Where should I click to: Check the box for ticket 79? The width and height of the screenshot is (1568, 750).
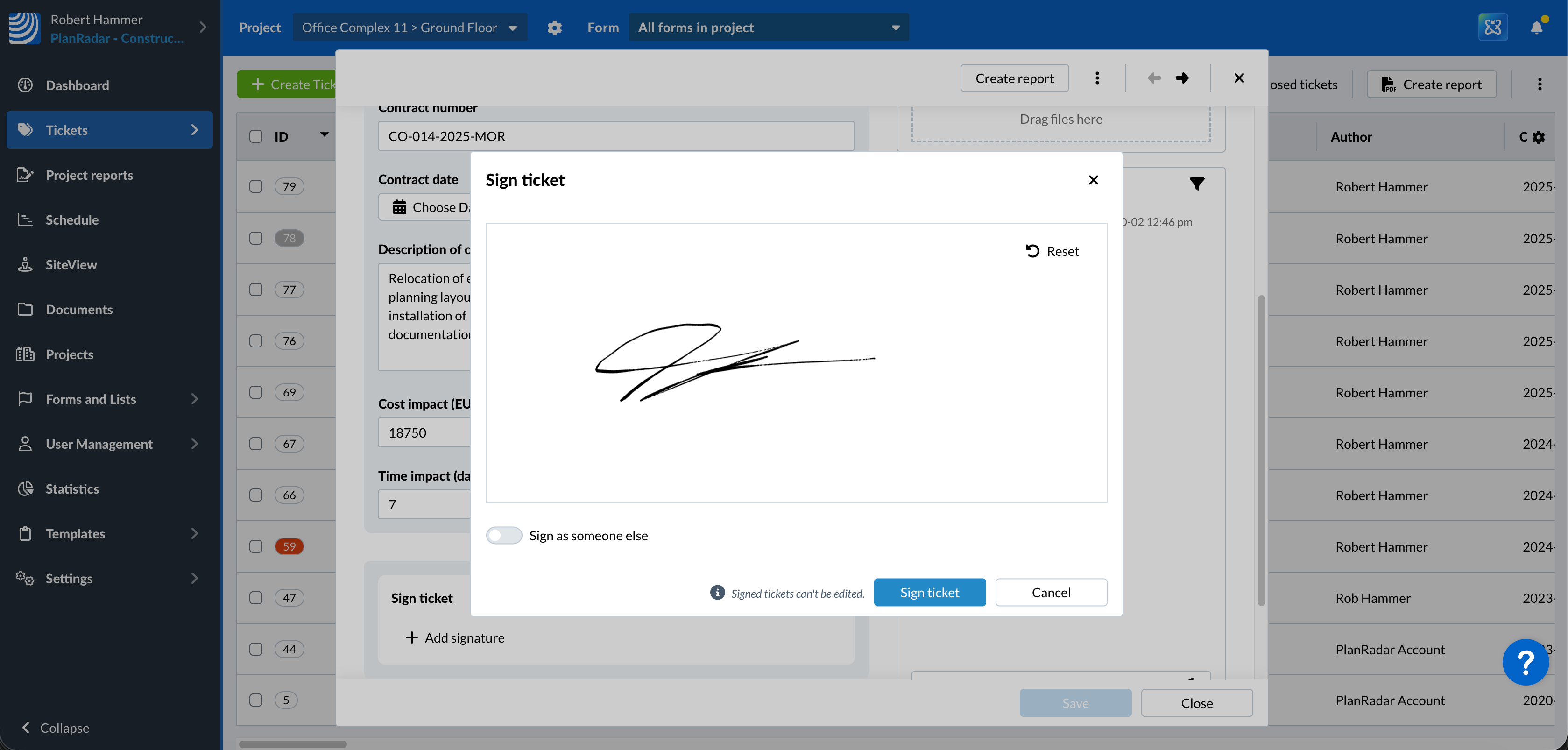(256, 186)
